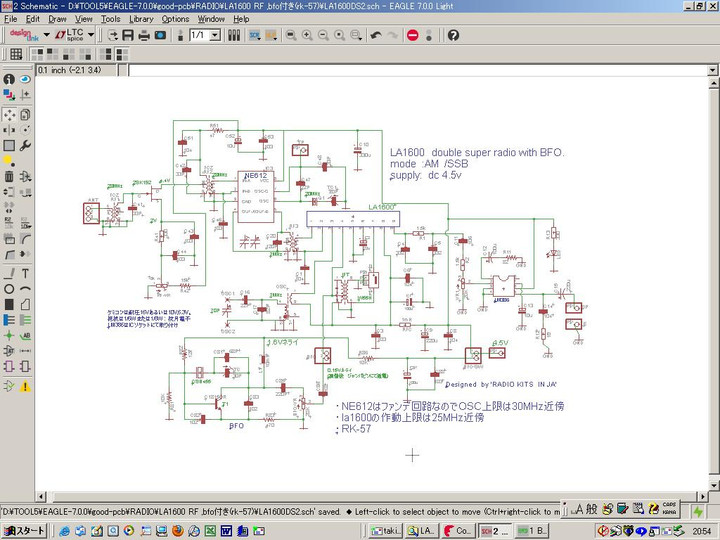Open the Options menu

[x=175, y=19]
